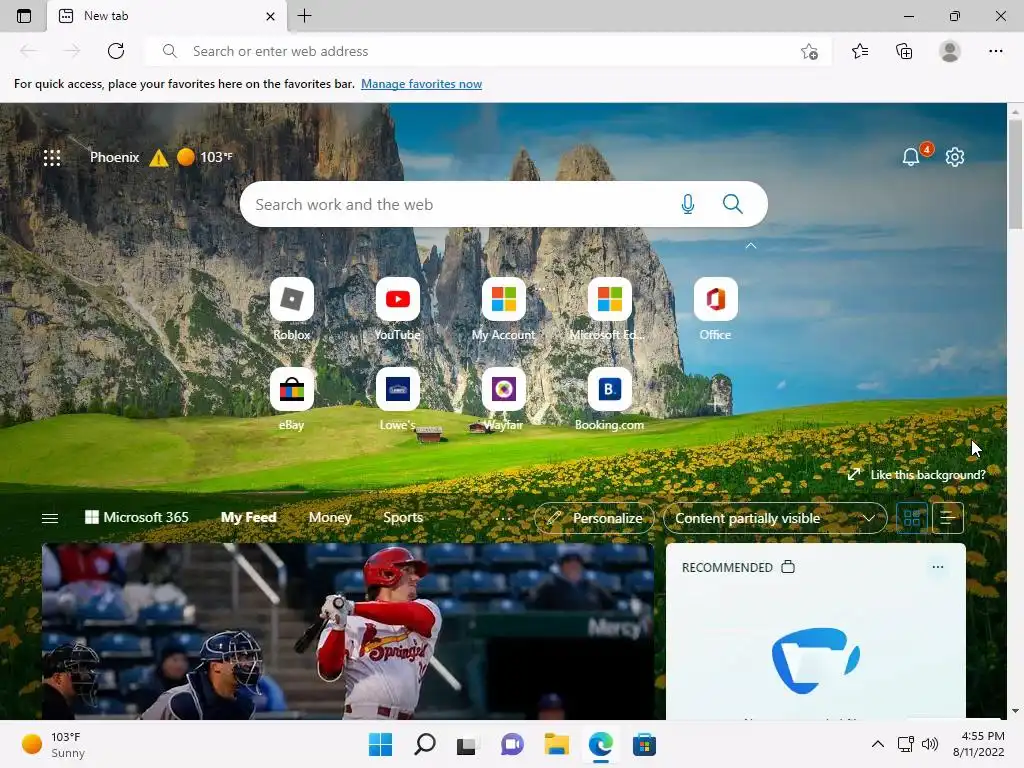Open Collections icon in toolbar
This screenshot has height=768, width=1024.
pyautogui.click(x=904, y=51)
